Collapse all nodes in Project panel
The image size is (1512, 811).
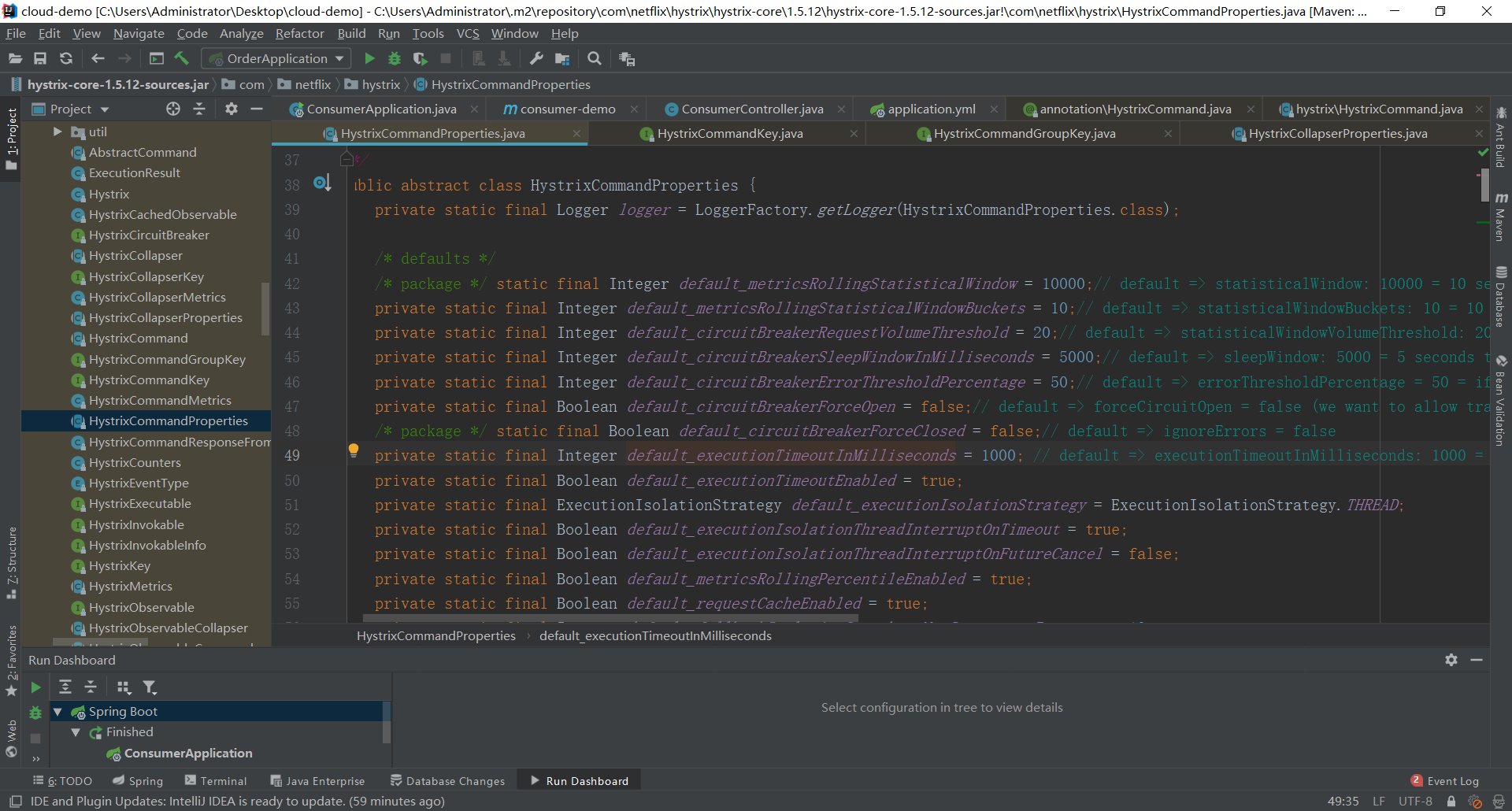coord(199,109)
